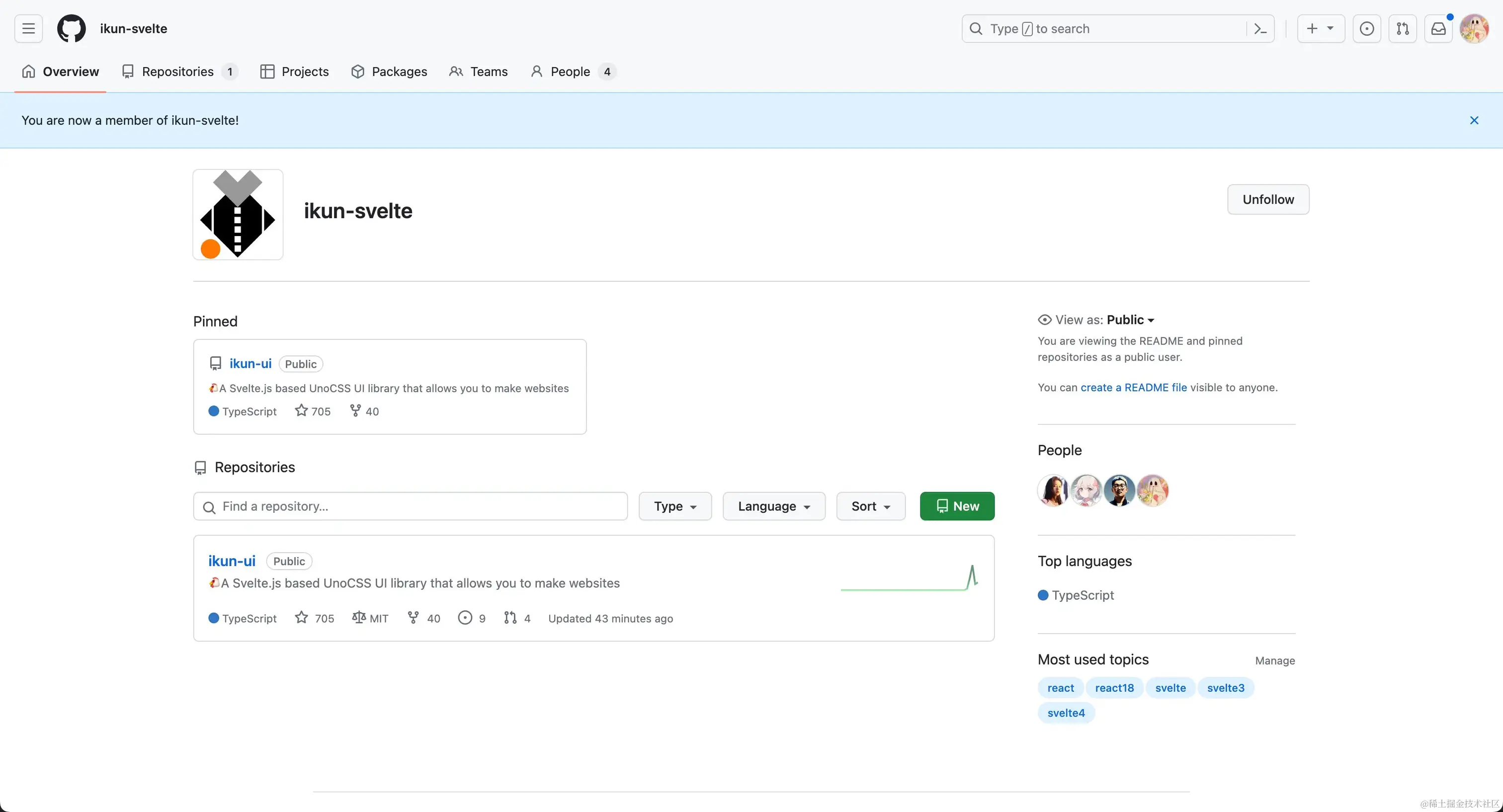Focus the Find a repository field
The width and height of the screenshot is (1503, 812).
click(411, 506)
